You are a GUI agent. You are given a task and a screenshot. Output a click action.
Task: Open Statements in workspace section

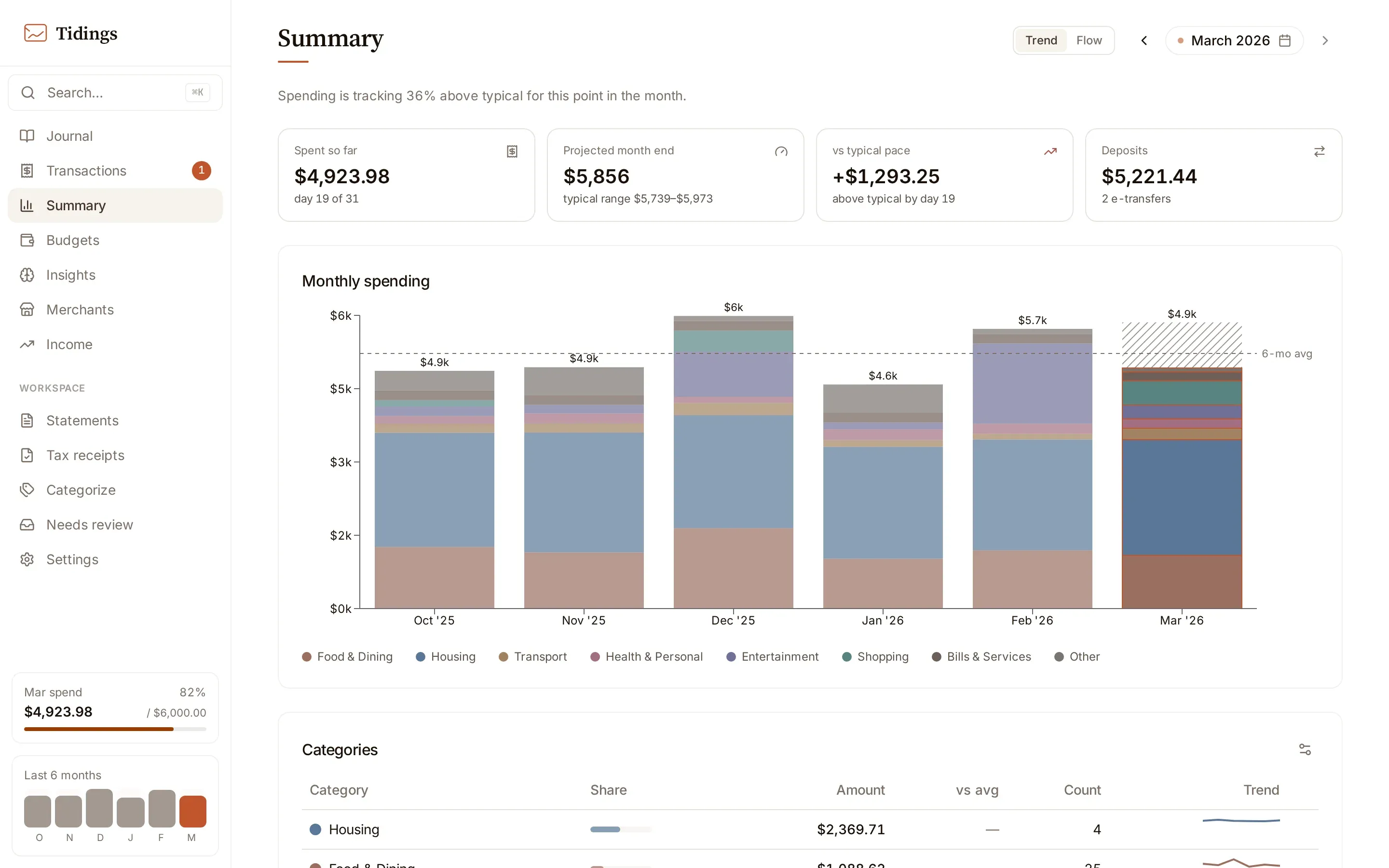tap(115, 420)
